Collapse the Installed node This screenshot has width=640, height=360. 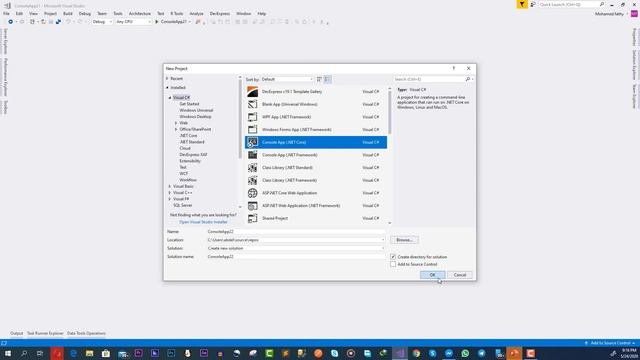pyautogui.click(x=167, y=87)
